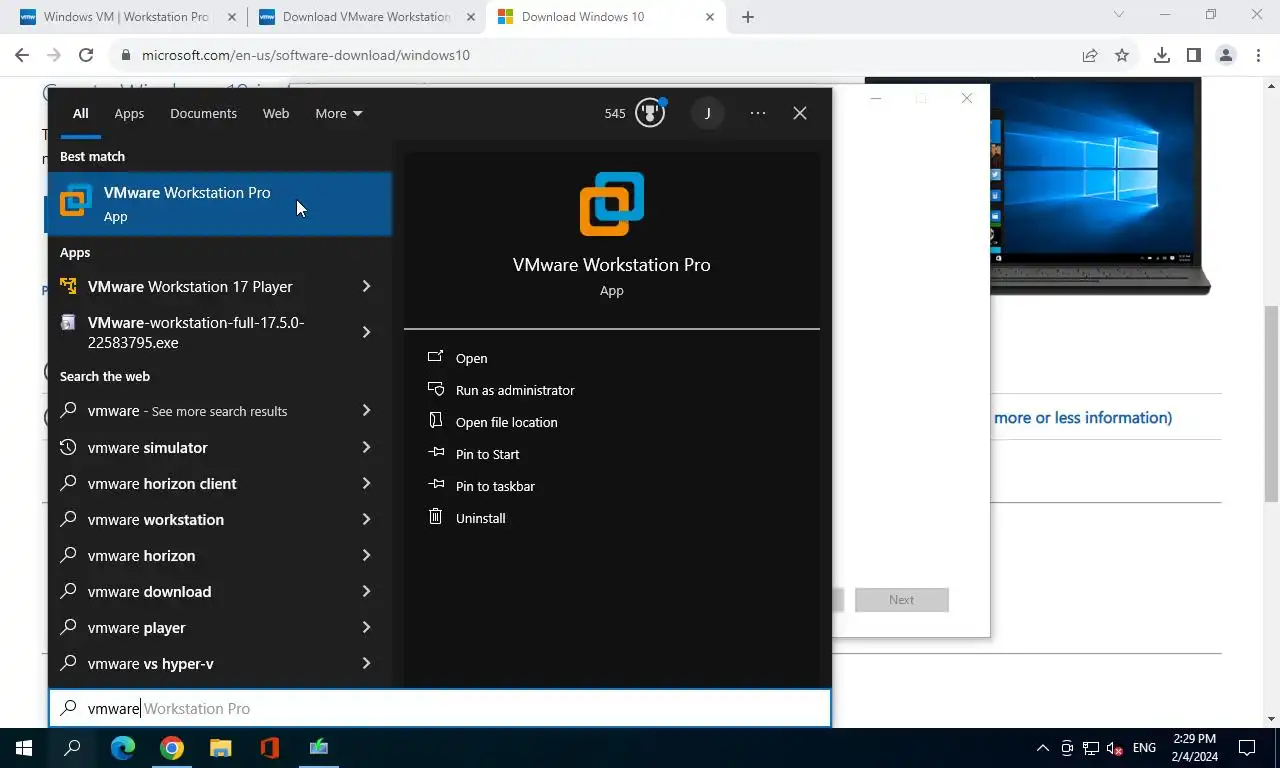This screenshot has width=1280, height=768.
Task: Expand VMware-workstation-full installer result arrow
Action: click(x=366, y=332)
